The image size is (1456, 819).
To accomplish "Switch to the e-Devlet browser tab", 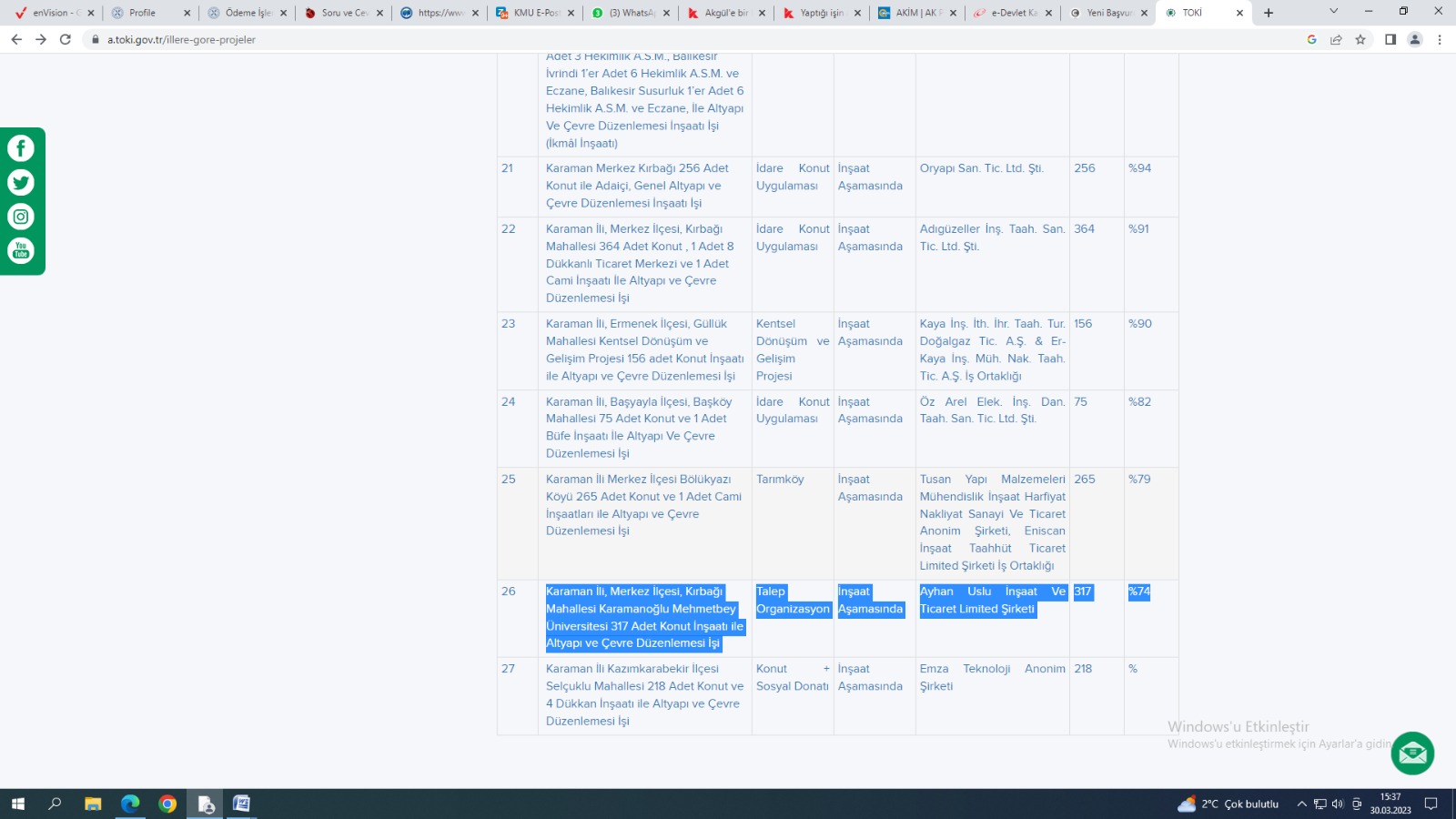I will pyautogui.click(x=1012, y=13).
